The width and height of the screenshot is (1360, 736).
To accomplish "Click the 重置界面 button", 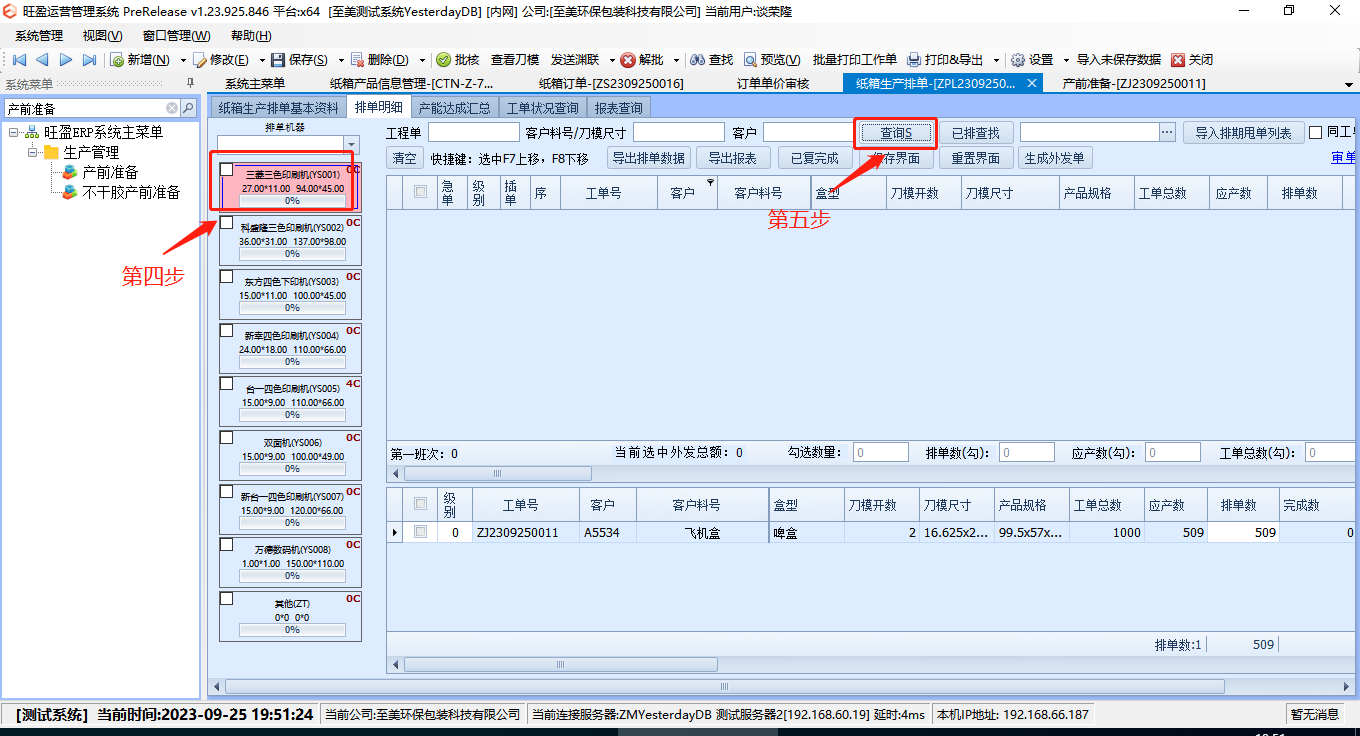I will point(976,158).
